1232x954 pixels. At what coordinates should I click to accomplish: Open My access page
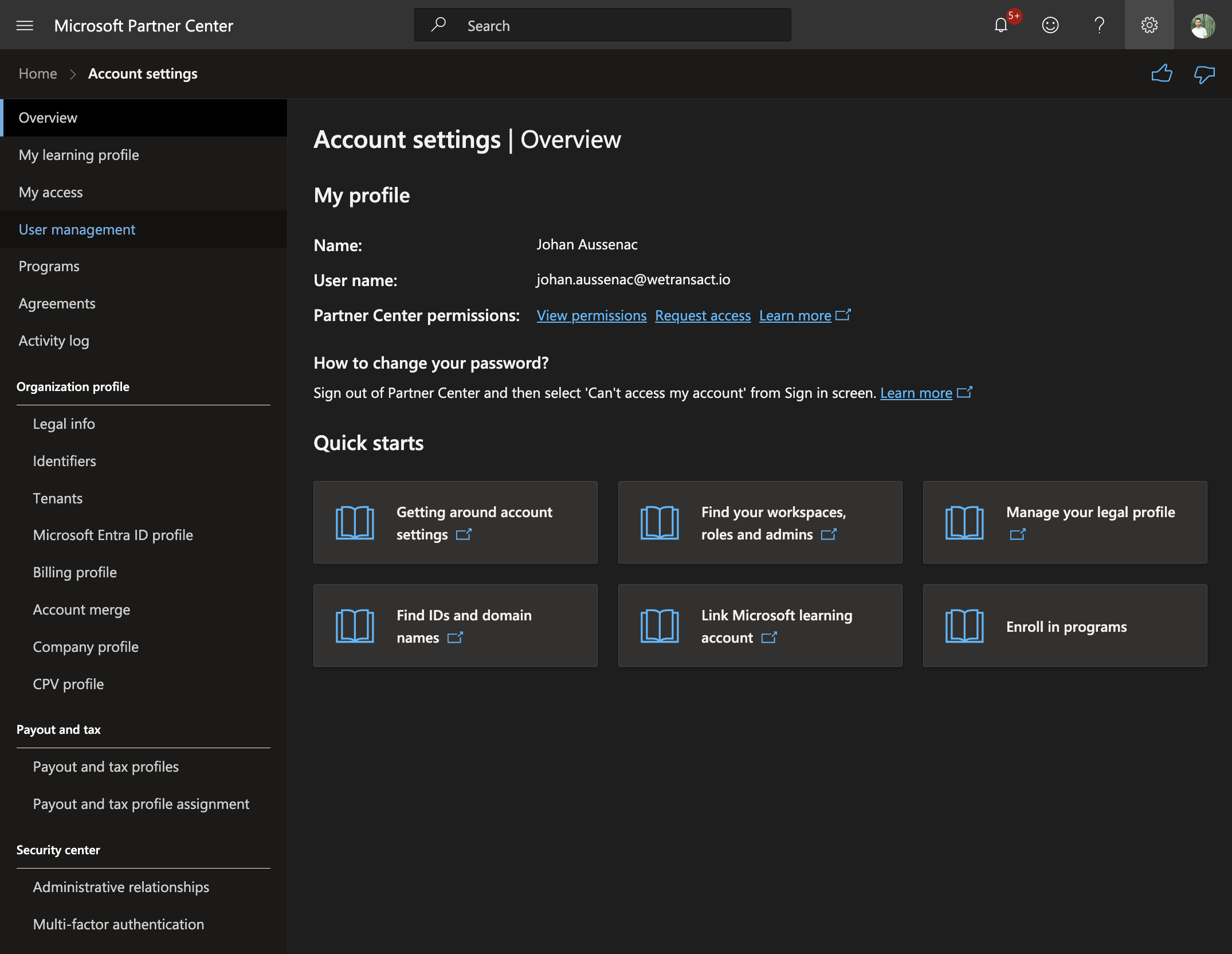[x=143, y=192]
